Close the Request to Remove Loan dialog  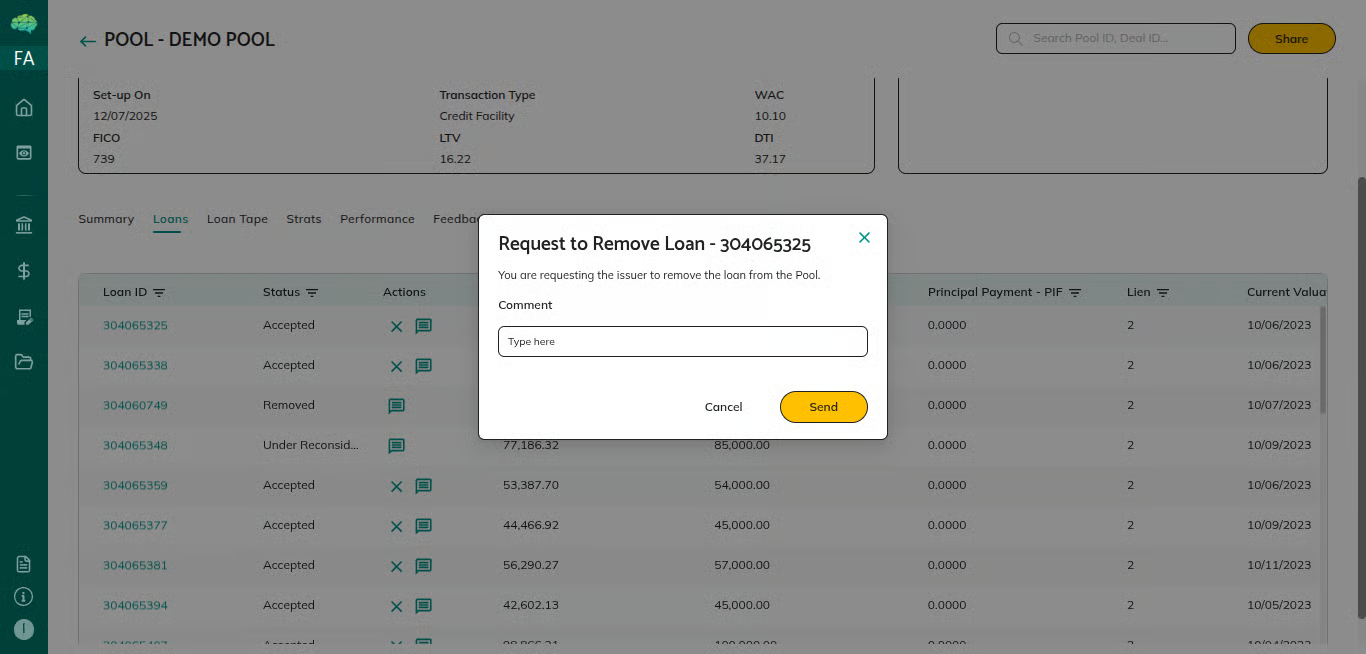[x=864, y=238]
